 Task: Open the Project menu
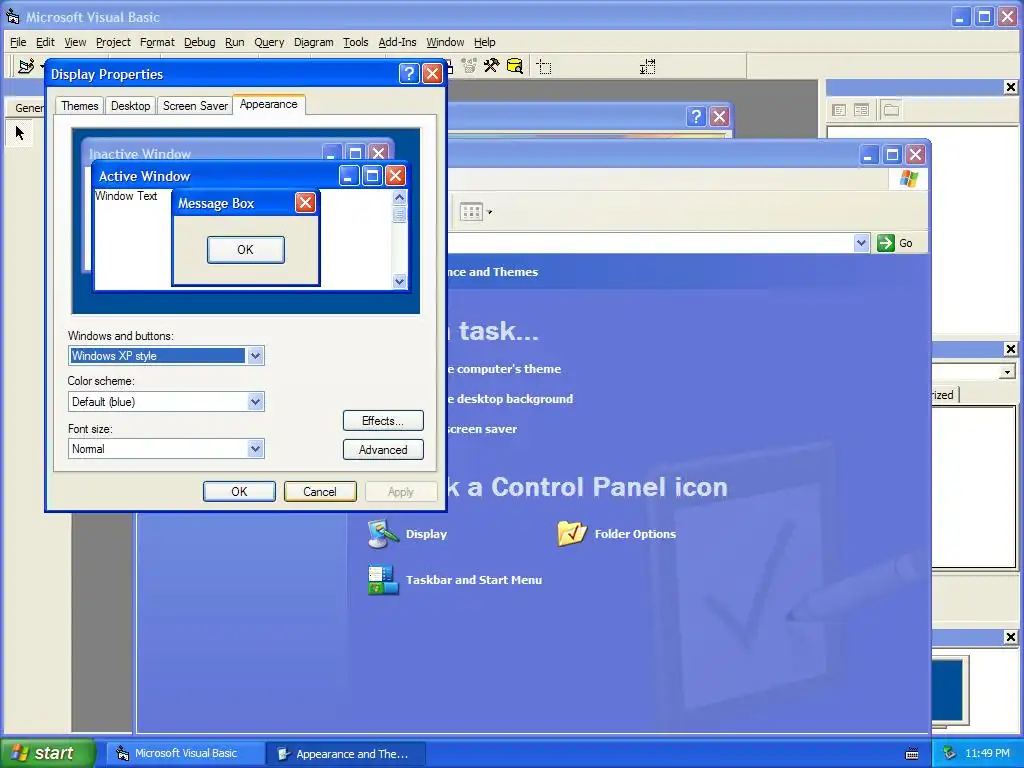[x=113, y=42]
